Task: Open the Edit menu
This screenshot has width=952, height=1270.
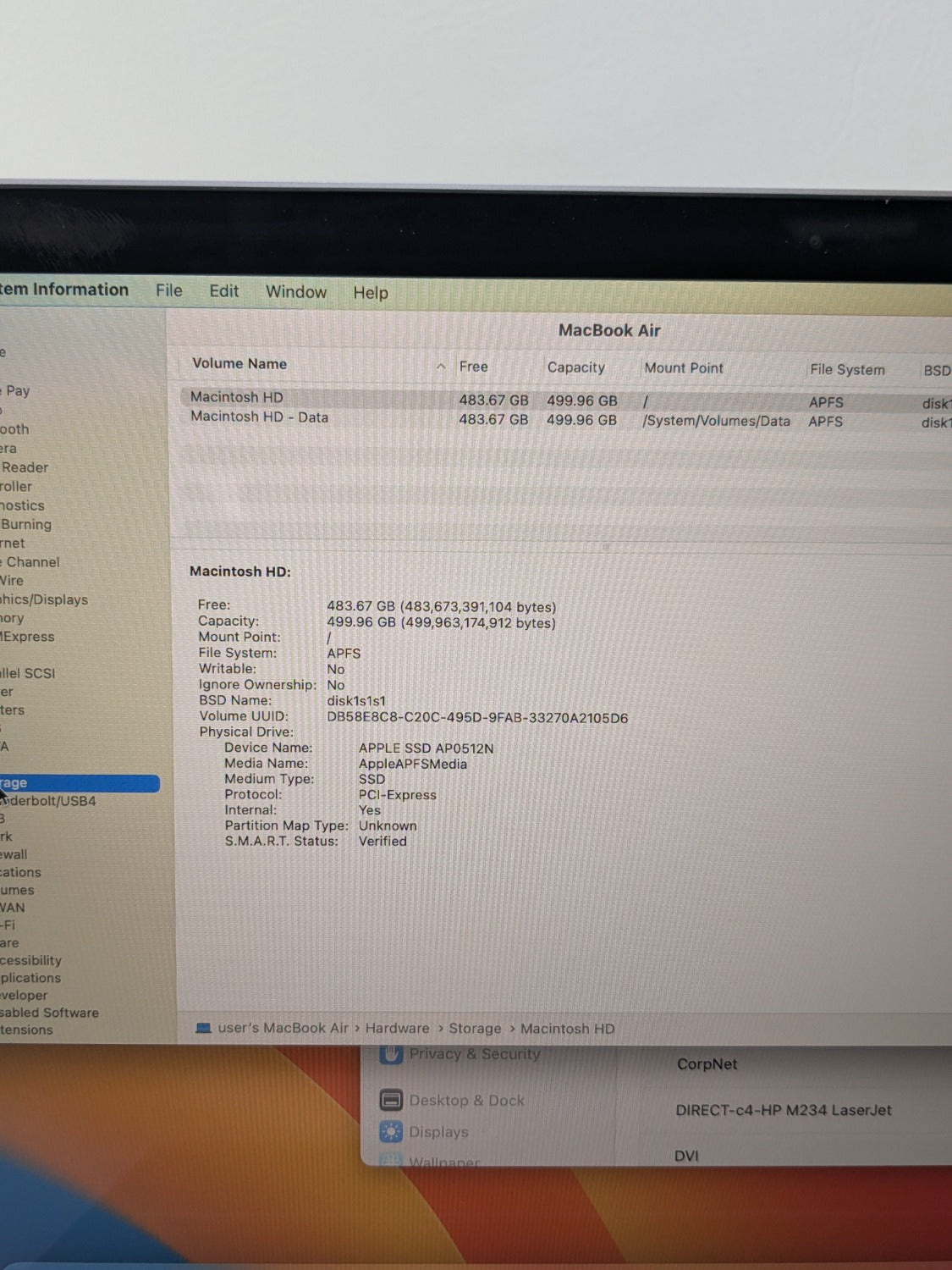Action: (223, 291)
